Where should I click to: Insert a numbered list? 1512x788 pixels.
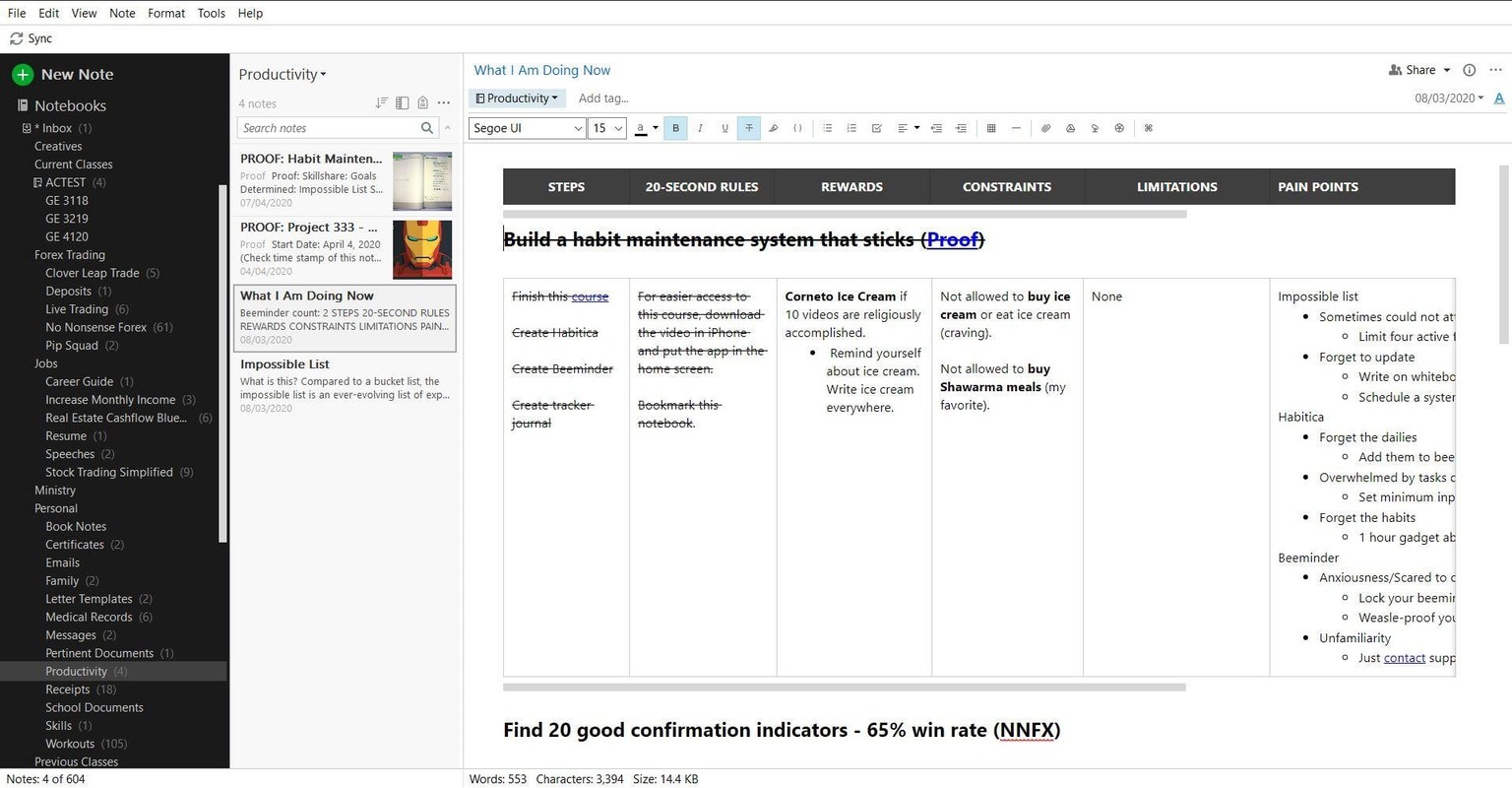[x=851, y=128]
